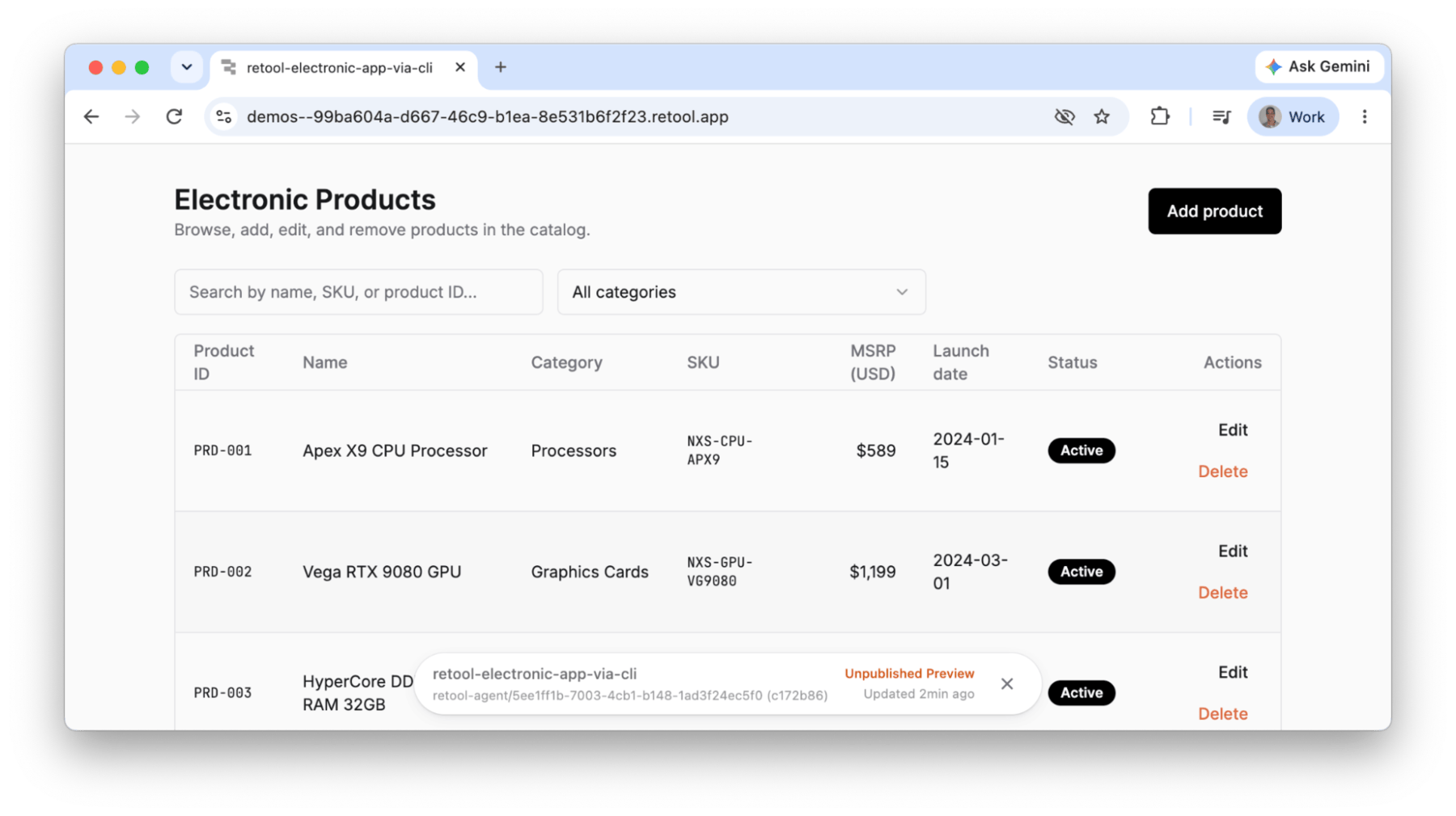Click the Launch date column header
1456x816 pixels.
point(961,362)
